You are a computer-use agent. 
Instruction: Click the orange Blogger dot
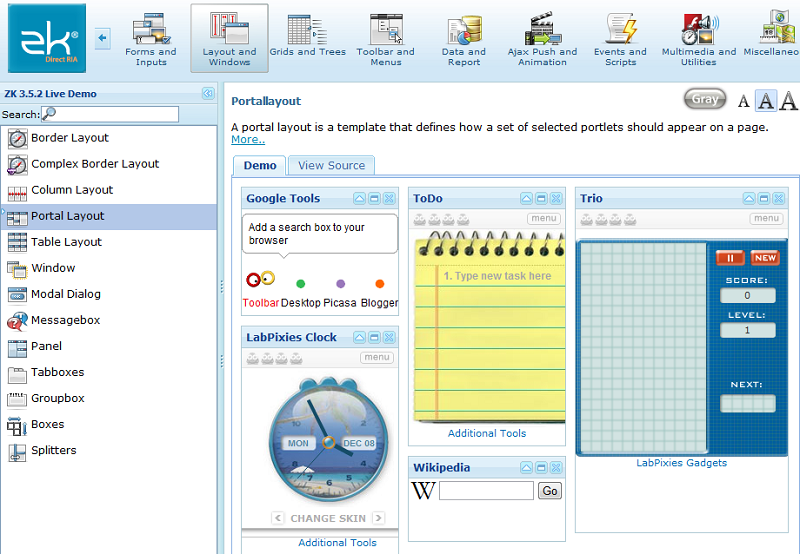point(380,284)
